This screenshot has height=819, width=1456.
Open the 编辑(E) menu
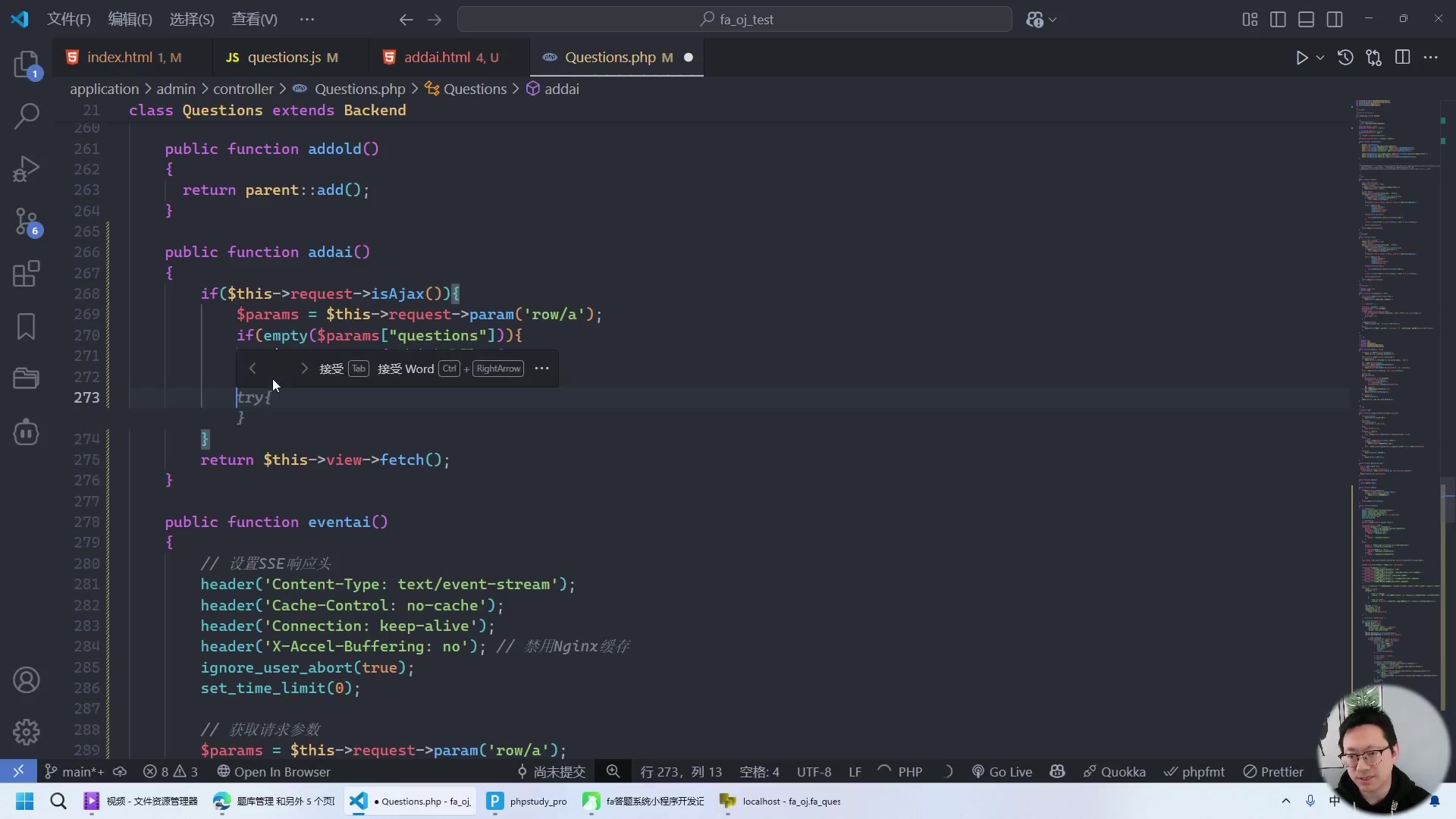pyautogui.click(x=130, y=20)
